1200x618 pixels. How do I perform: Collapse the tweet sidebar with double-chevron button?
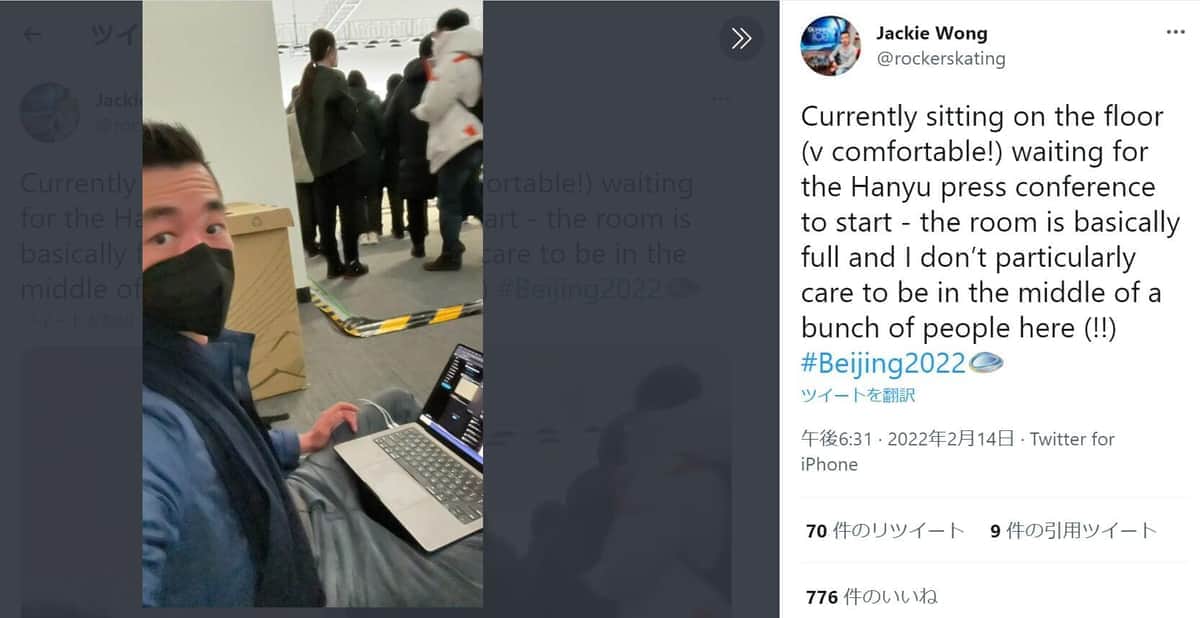point(741,38)
